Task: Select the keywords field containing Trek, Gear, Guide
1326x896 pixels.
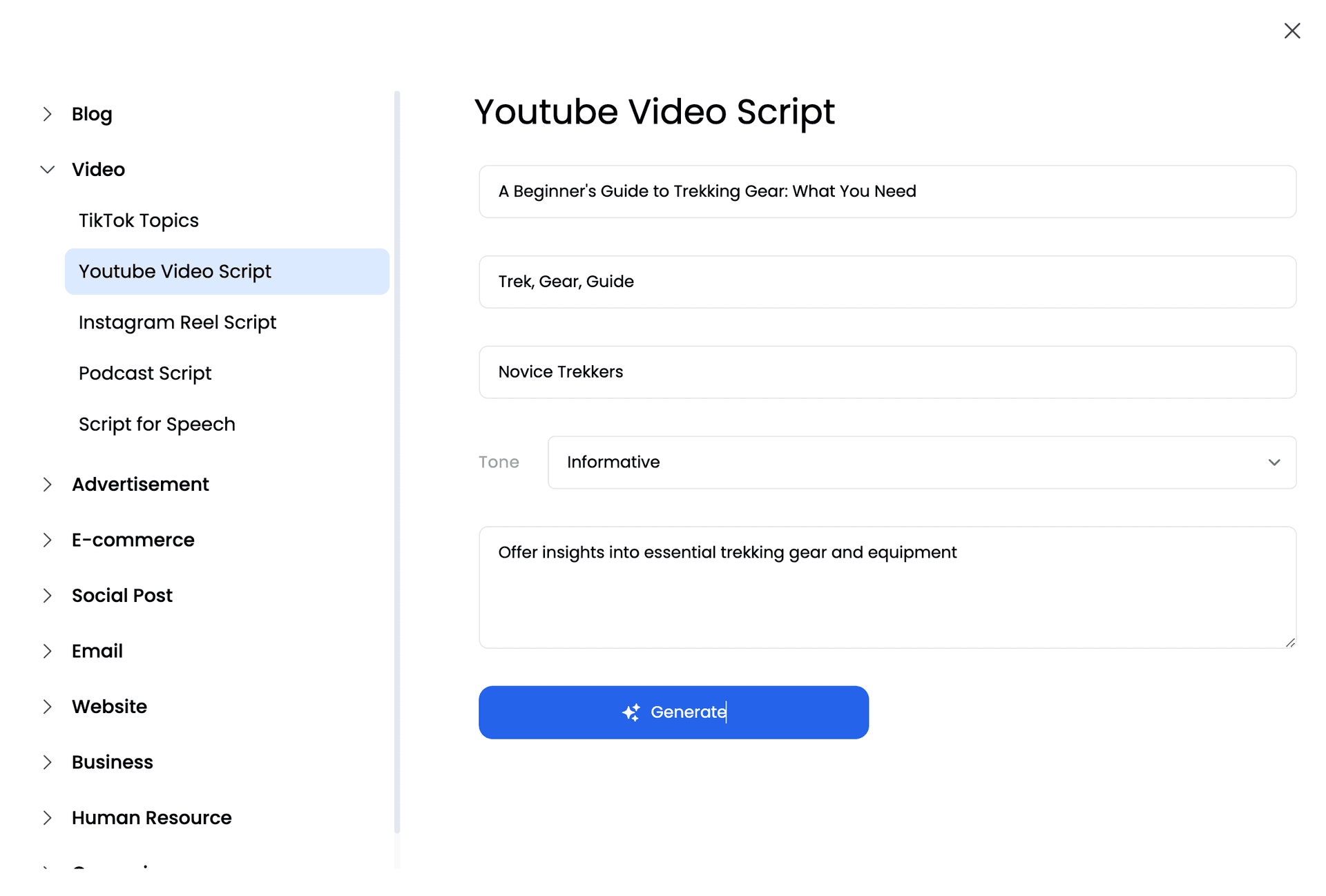Action: (x=887, y=282)
